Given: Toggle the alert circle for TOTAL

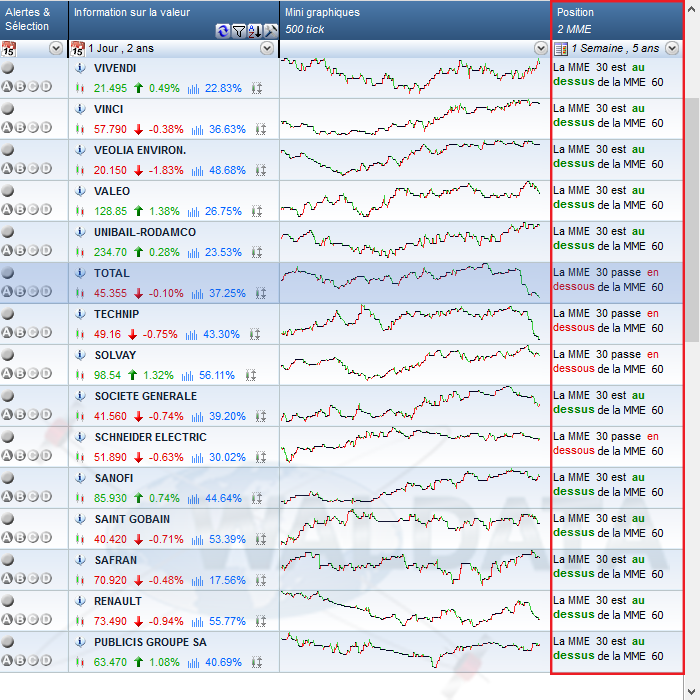Looking at the screenshot, I should [8, 273].
